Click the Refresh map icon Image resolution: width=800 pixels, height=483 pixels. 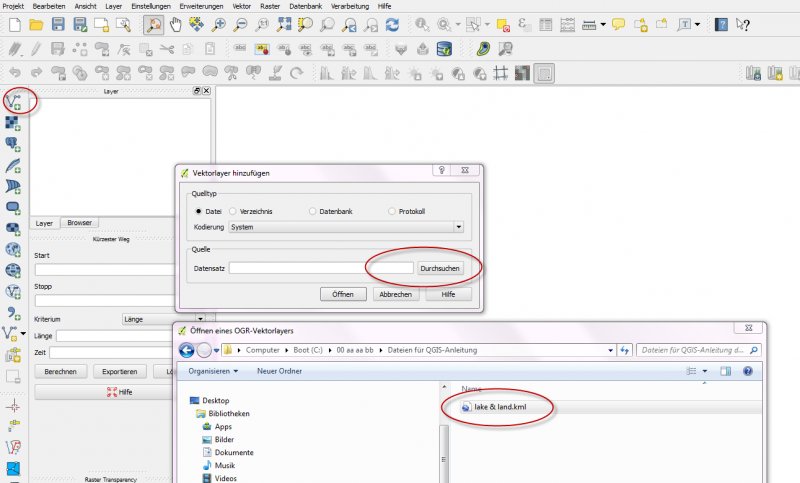393,24
